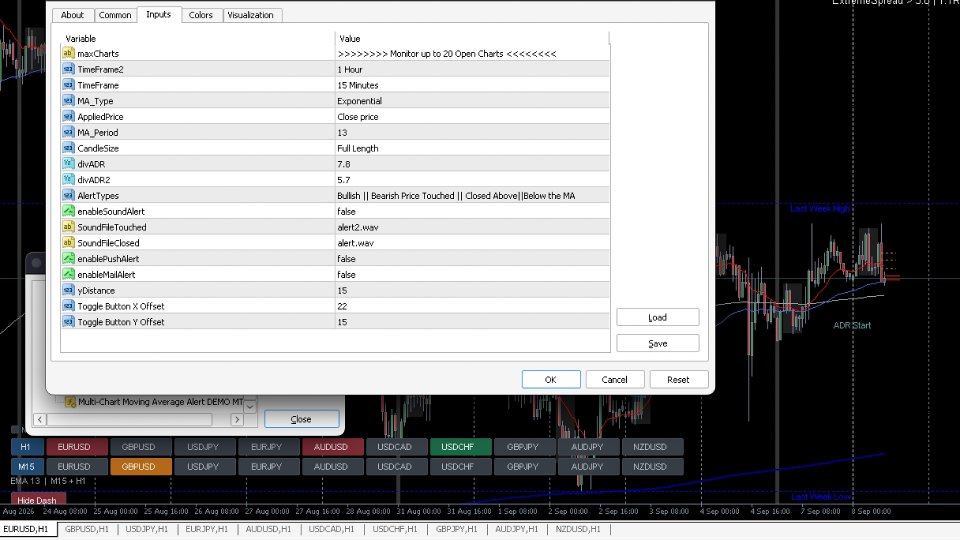This screenshot has width=960, height=540.
Task: Click the enableMailAlert boolean icon
Action: tap(68, 274)
